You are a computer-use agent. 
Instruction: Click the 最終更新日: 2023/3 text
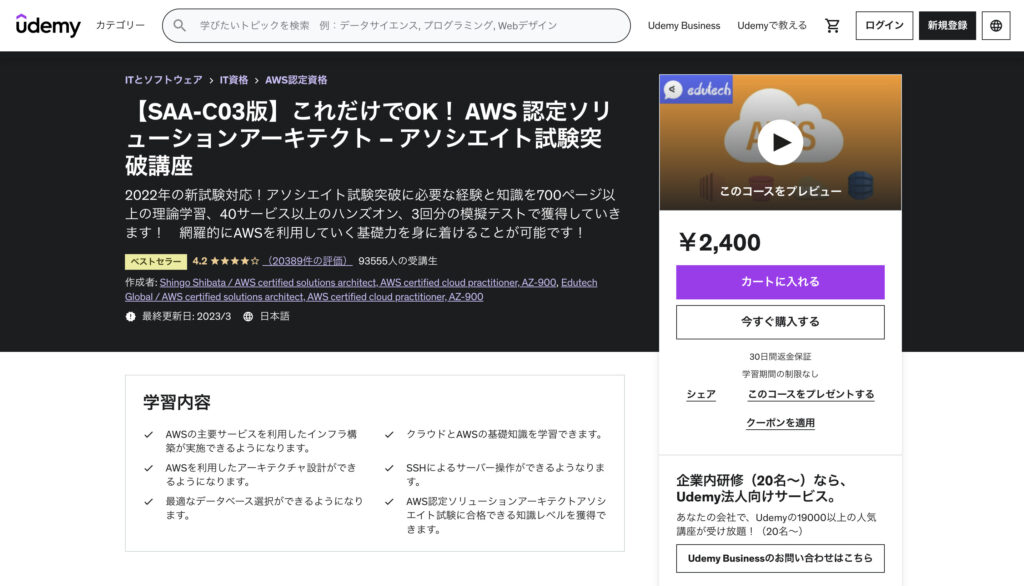pyautogui.click(x=187, y=316)
